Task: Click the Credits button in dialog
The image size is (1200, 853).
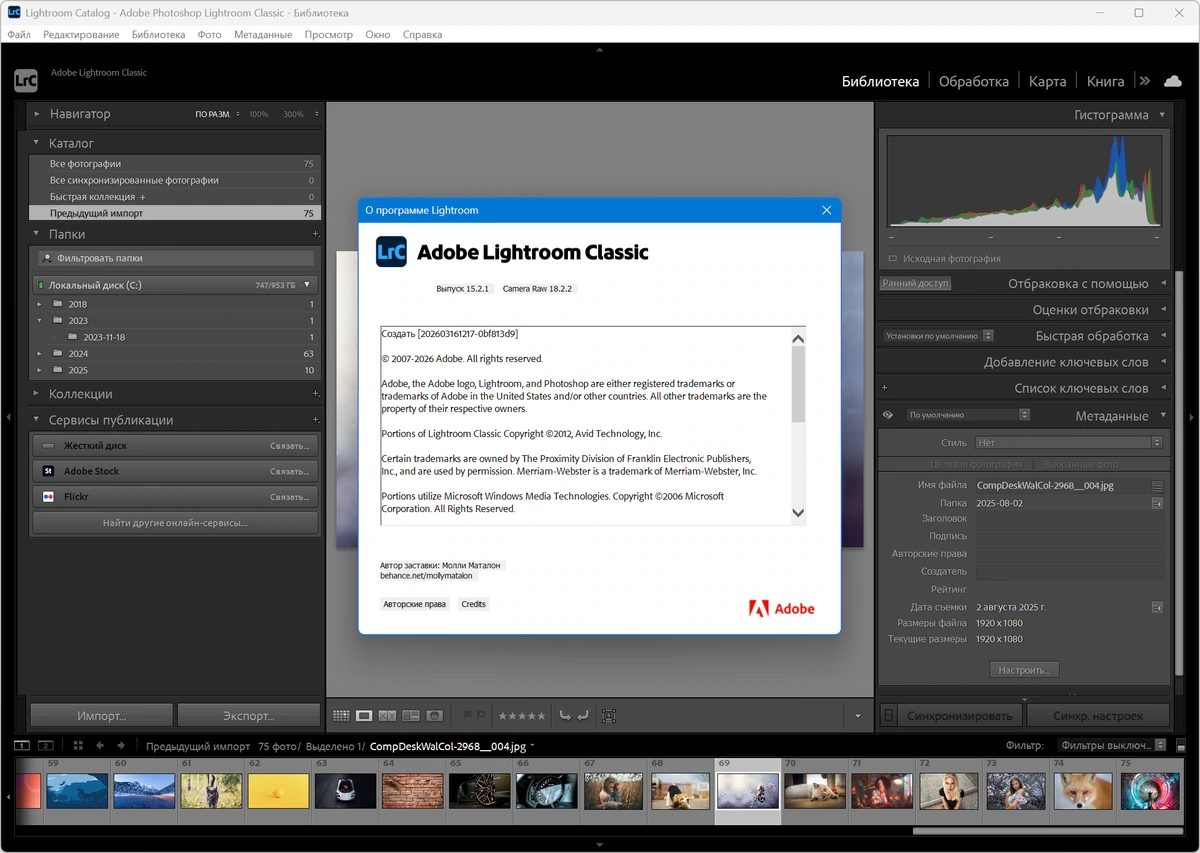Action: (473, 604)
